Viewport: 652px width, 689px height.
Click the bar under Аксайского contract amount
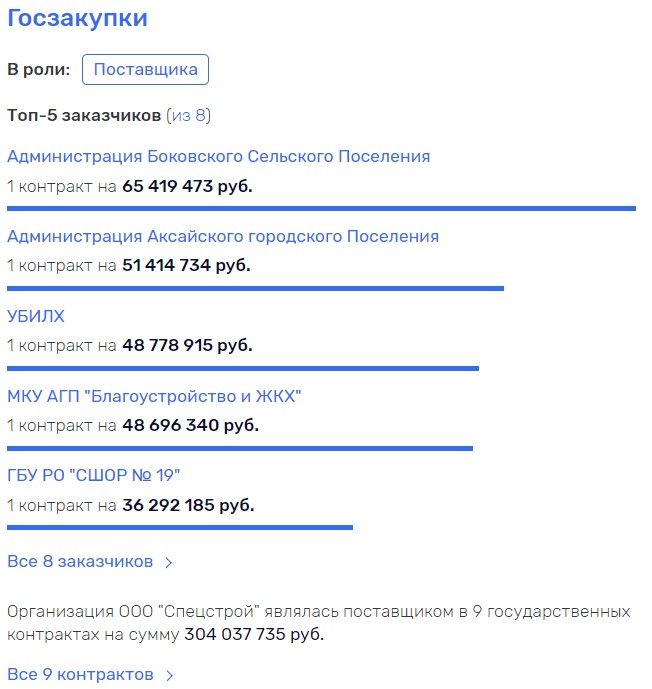tap(255, 288)
